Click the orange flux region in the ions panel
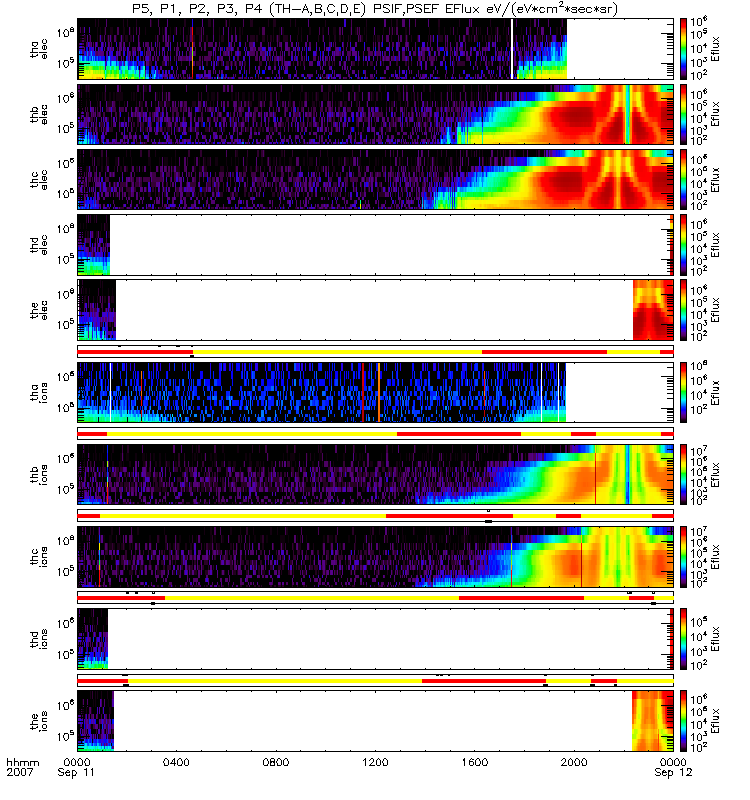The height and width of the screenshot is (800, 750). click(x=653, y=721)
